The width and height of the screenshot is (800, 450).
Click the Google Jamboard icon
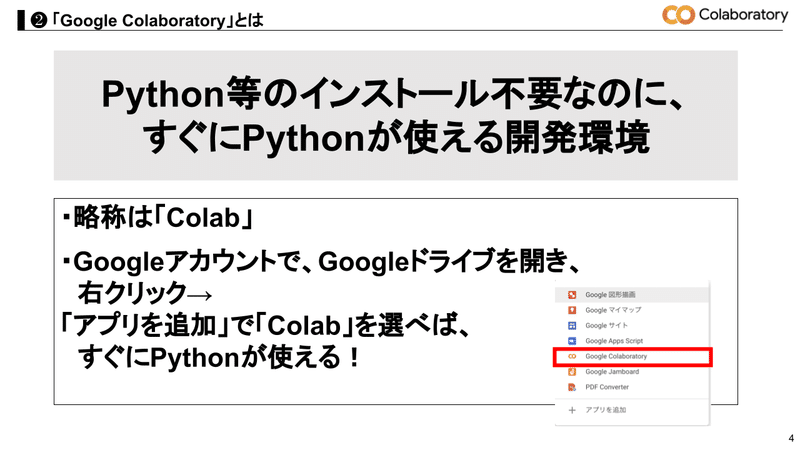[x=572, y=372]
